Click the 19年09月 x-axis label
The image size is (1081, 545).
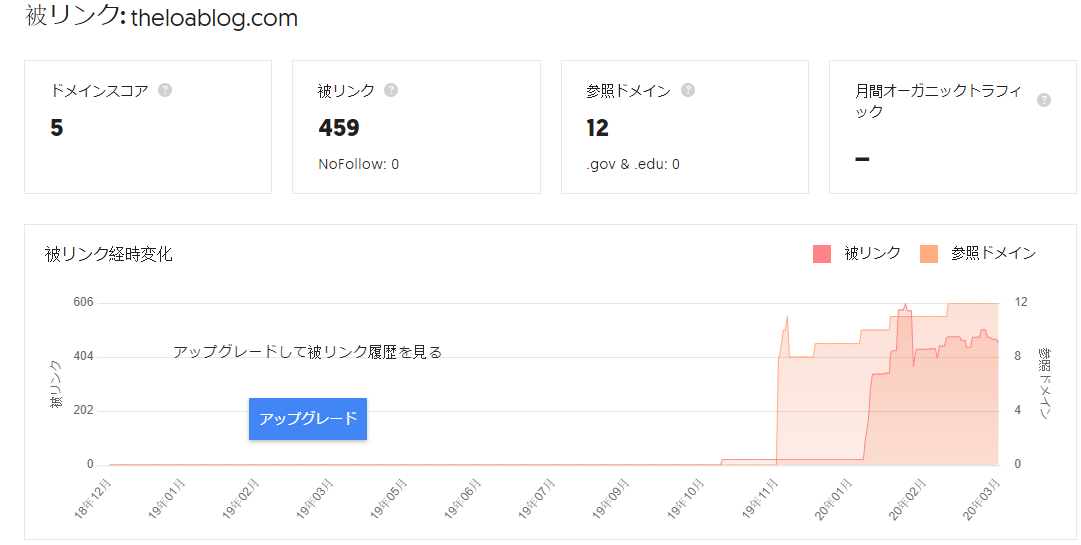612,499
